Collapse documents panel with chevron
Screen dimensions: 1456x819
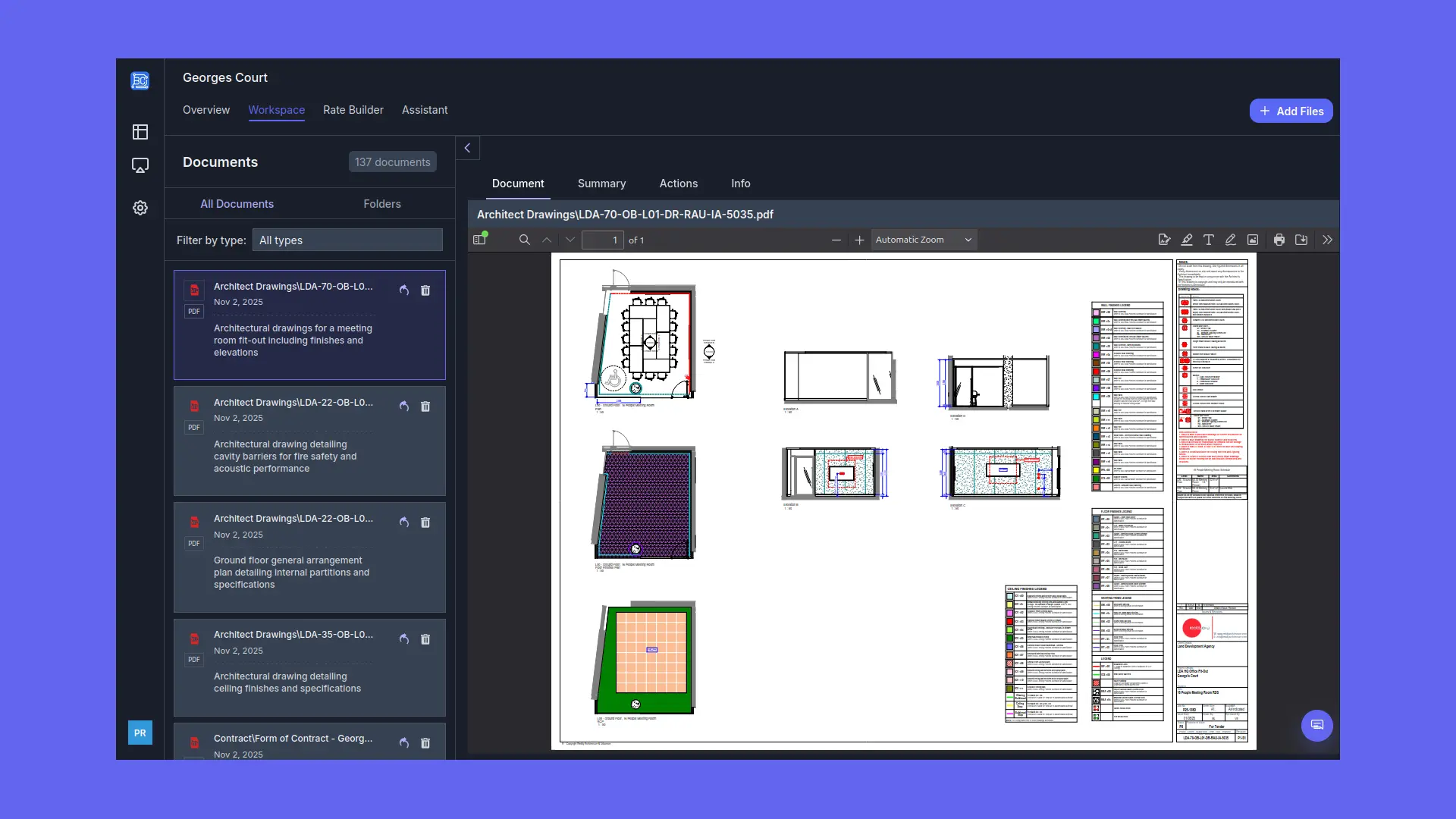pyautogui.click(x=467, y=148)
